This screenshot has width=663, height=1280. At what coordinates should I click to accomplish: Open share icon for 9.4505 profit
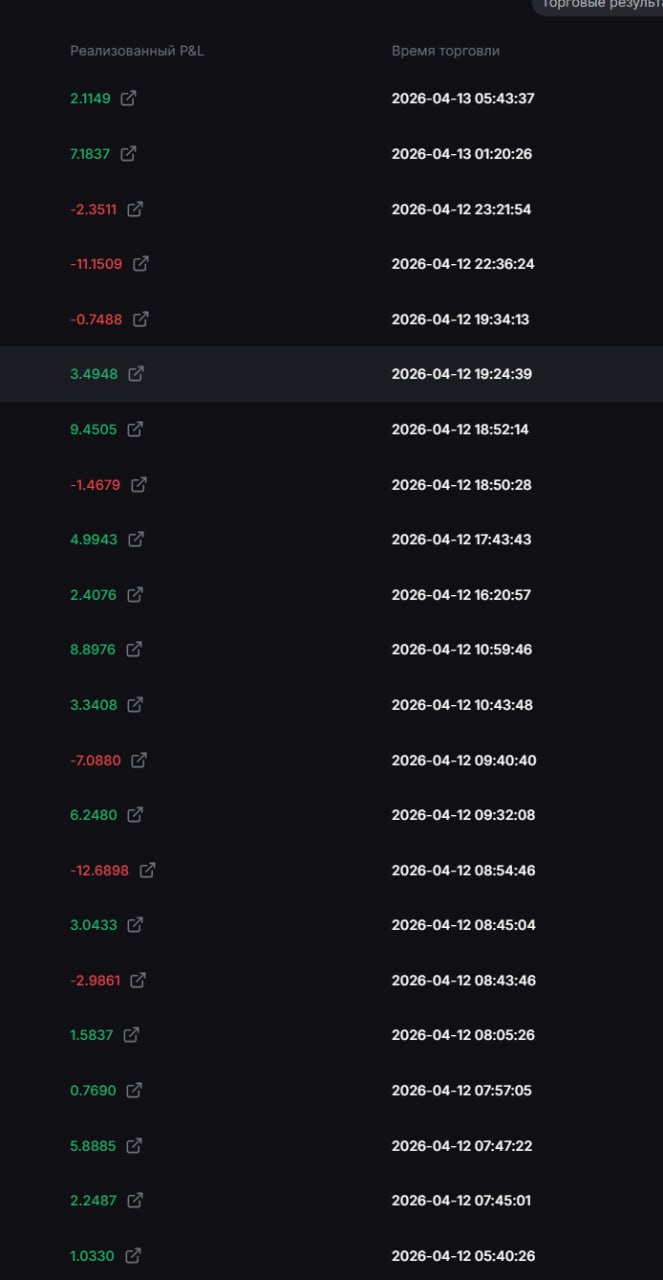tap(135, 429)
